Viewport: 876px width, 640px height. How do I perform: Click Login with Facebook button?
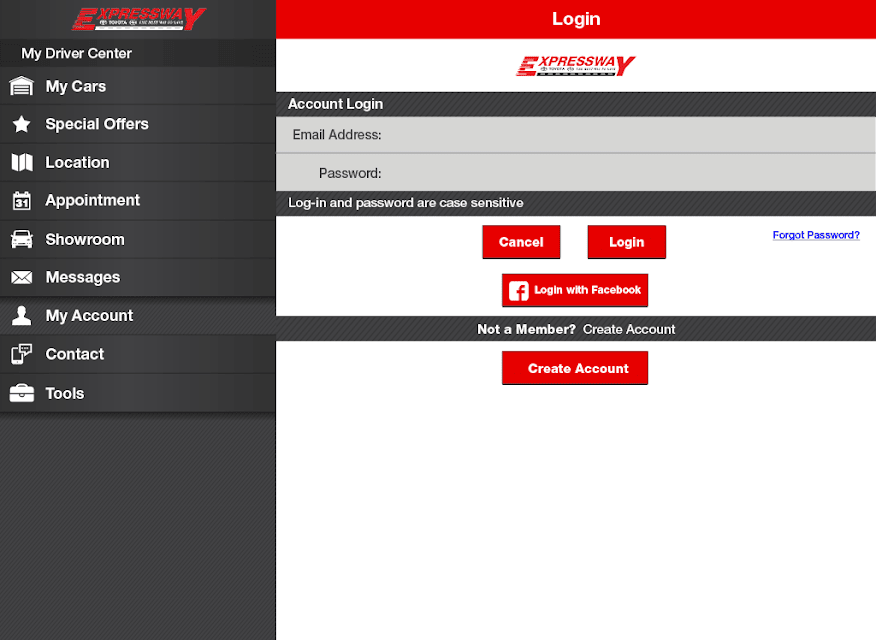[x=575, y=290]
